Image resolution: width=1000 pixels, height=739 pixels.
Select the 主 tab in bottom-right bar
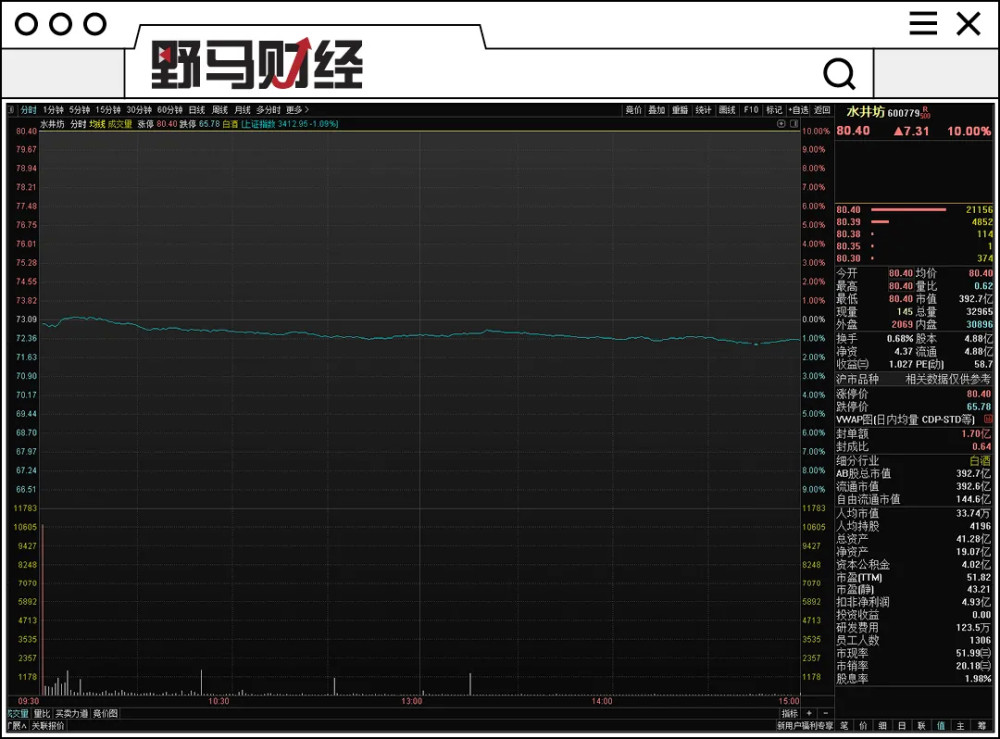[x=960, y=726]
